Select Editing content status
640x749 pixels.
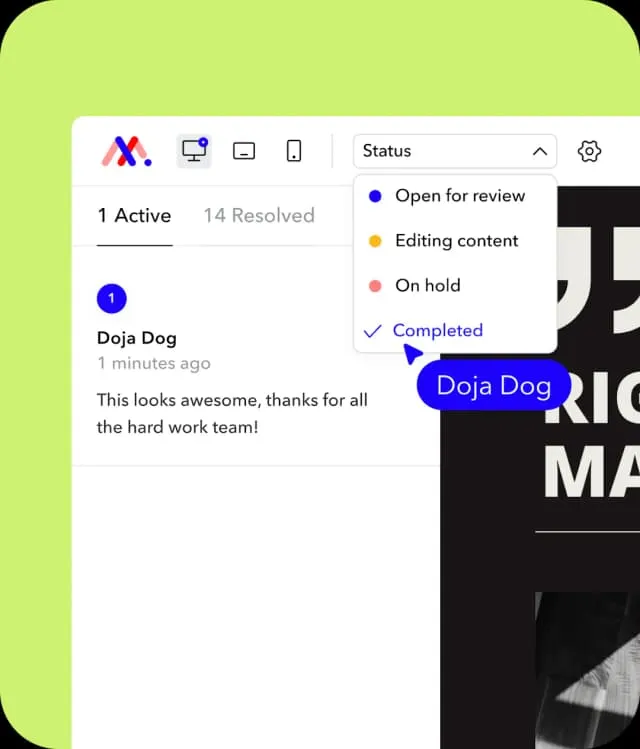(x=455, y=241)
